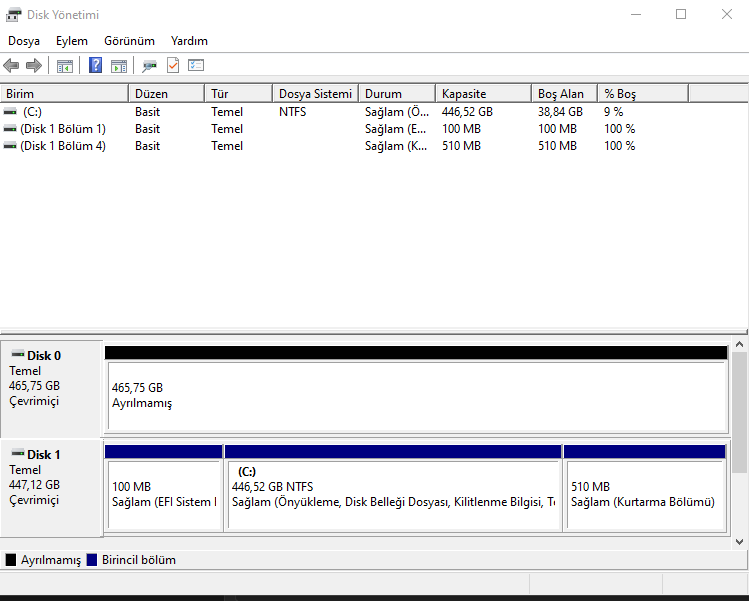Click the disk pane scroll up arrow
749x601 pixels.
pyautogui.click(x=739, y=344)
